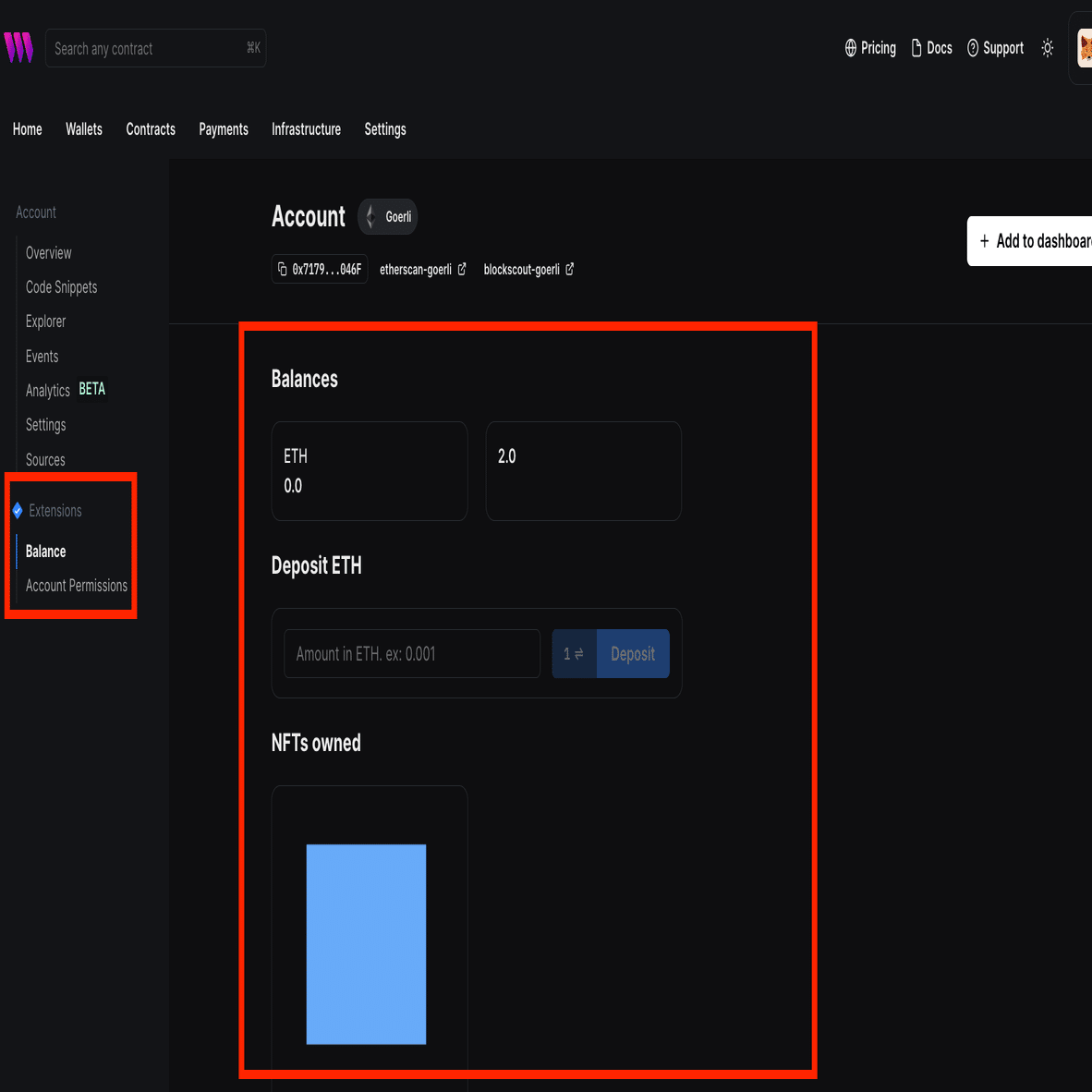This screenshot has width=1092, height=1092.
Task: Select Overview in the sidebar
Action: pyautogui.click(x=49, y=253)
